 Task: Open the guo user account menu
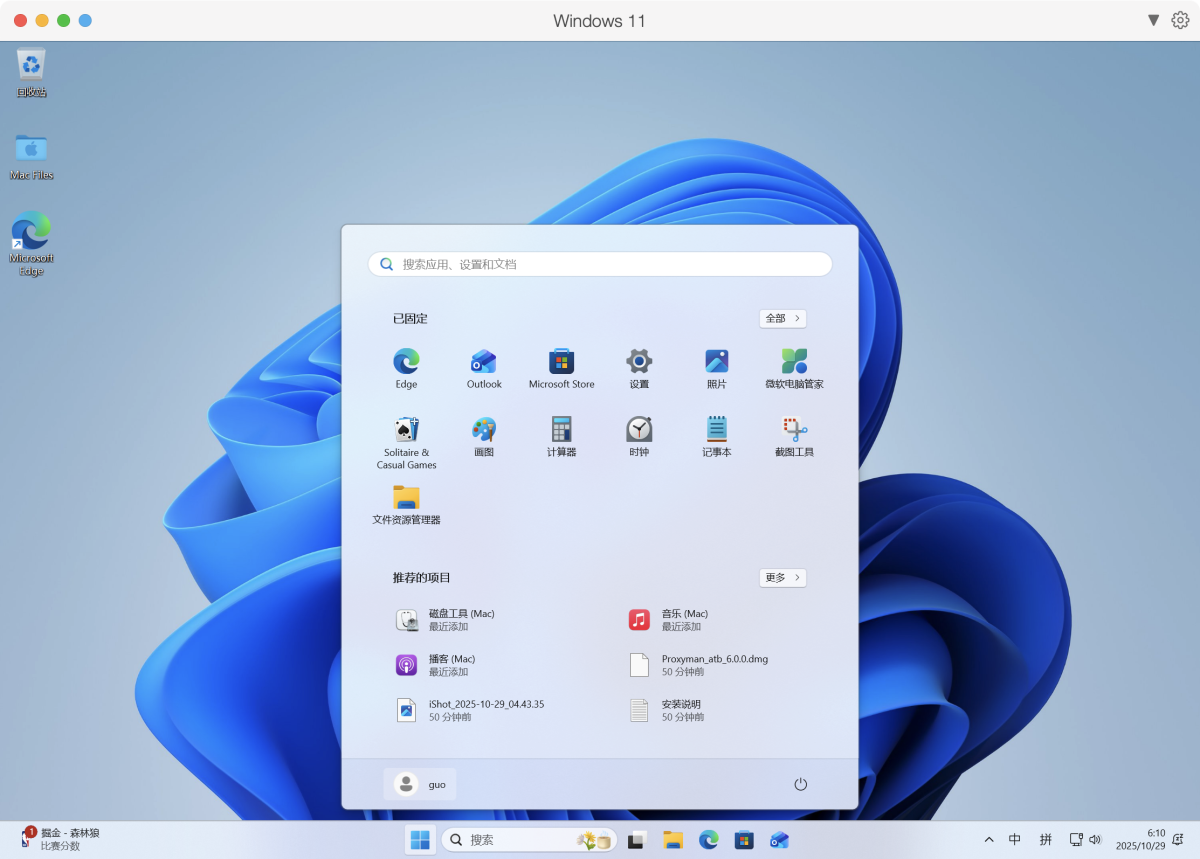click(420, 784)
